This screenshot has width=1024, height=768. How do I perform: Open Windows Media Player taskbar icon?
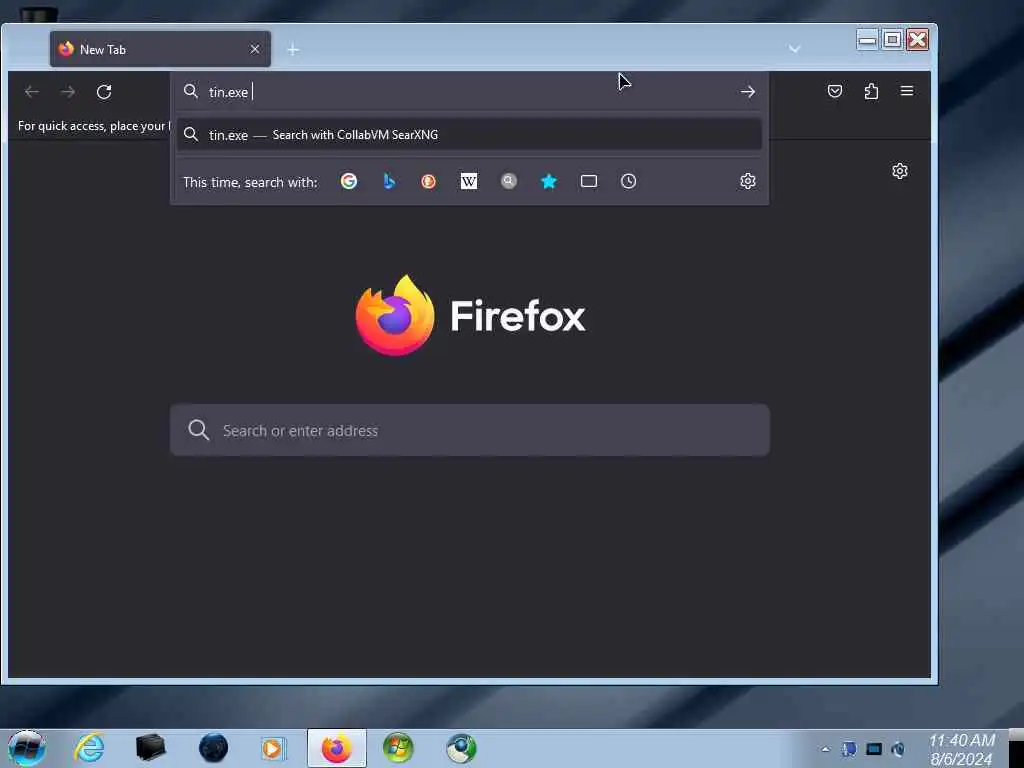point(273,748)
